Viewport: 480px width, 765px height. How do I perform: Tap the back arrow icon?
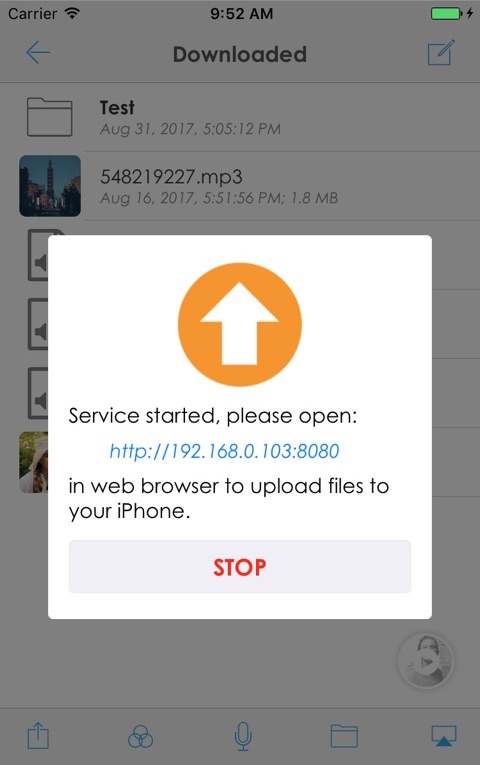38,53
